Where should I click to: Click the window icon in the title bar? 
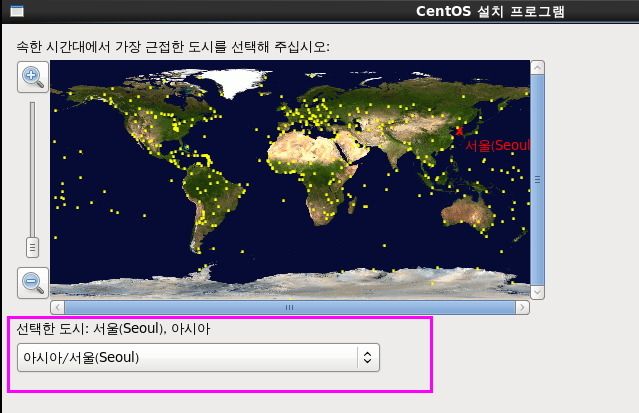click(17, 11)
